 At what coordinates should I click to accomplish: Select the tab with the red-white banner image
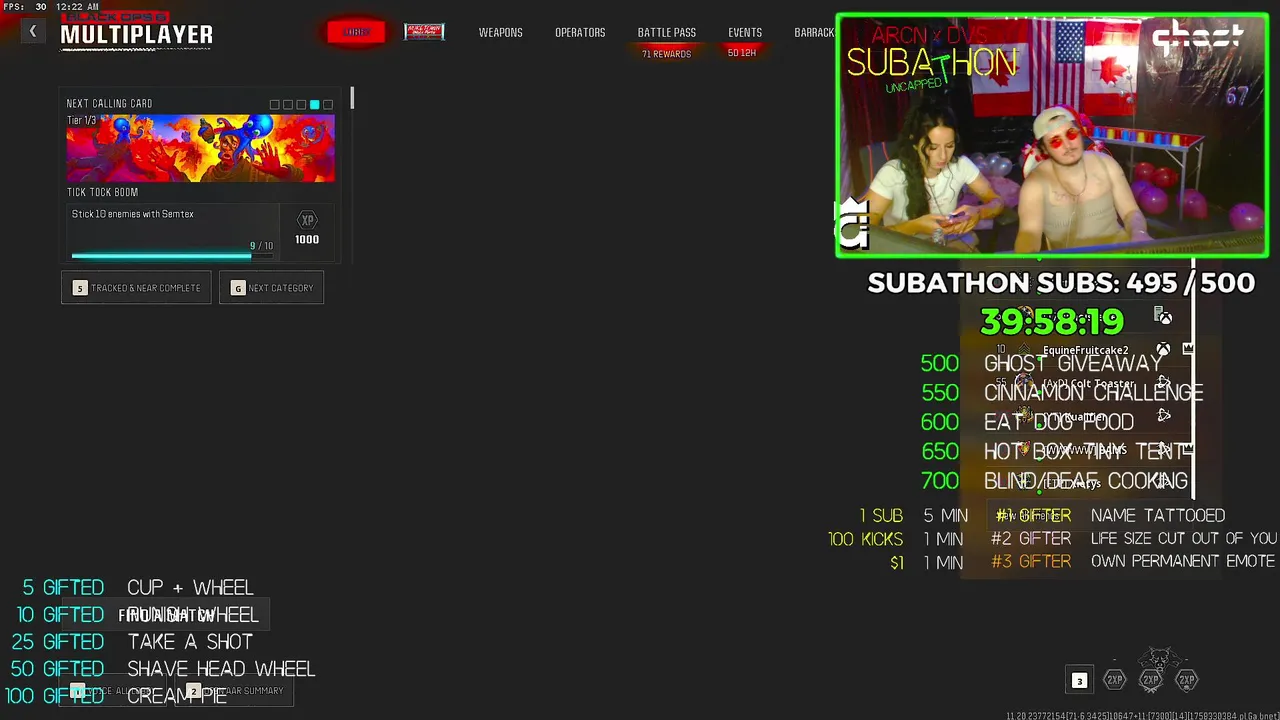click(x=424, y=32)
